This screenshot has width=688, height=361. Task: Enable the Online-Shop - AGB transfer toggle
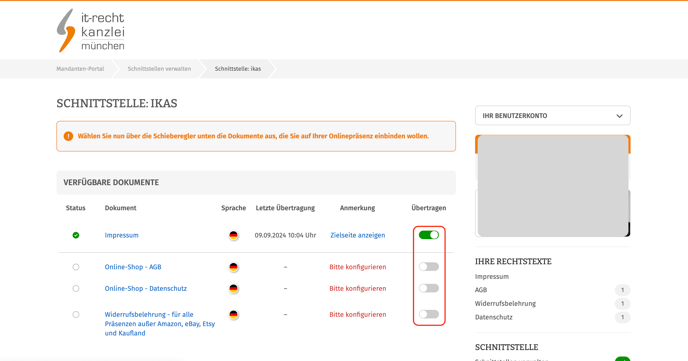click(x=429, y=267)
